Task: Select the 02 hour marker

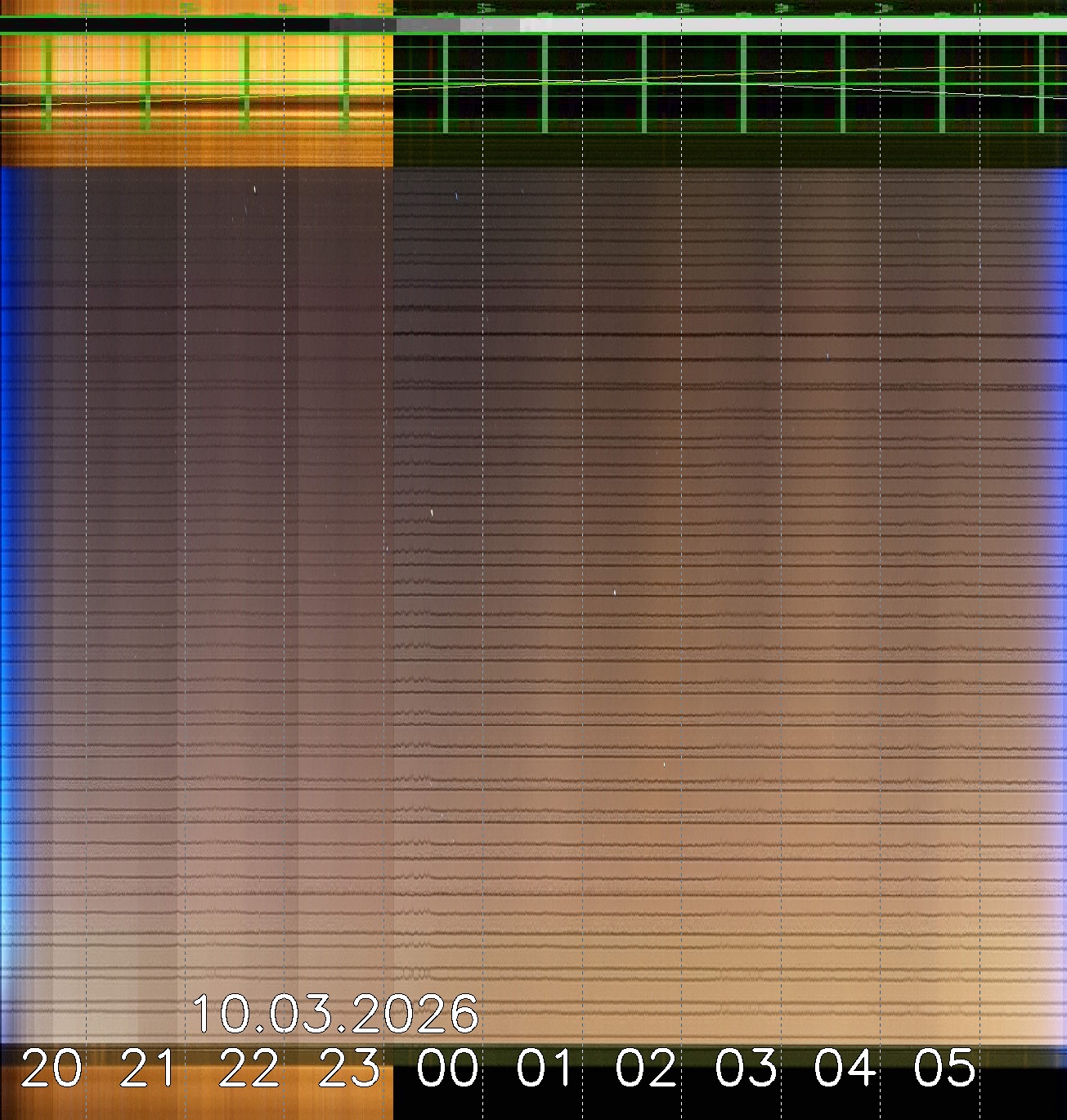Action: 646,1068
